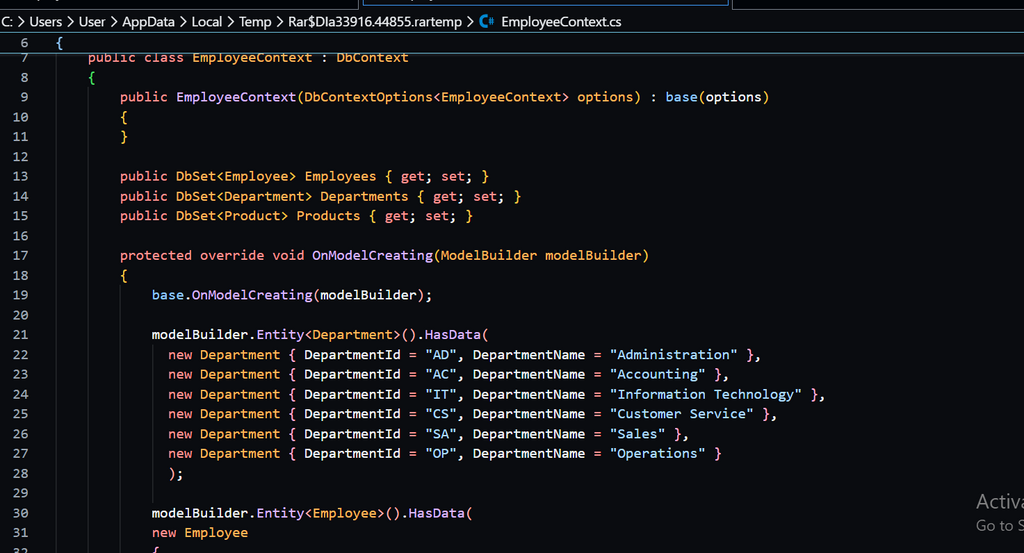Screen dimensions: 1024x553
Task: Open EmployeeContext.cs breadcrumb item
Action: tap(561, 21)
